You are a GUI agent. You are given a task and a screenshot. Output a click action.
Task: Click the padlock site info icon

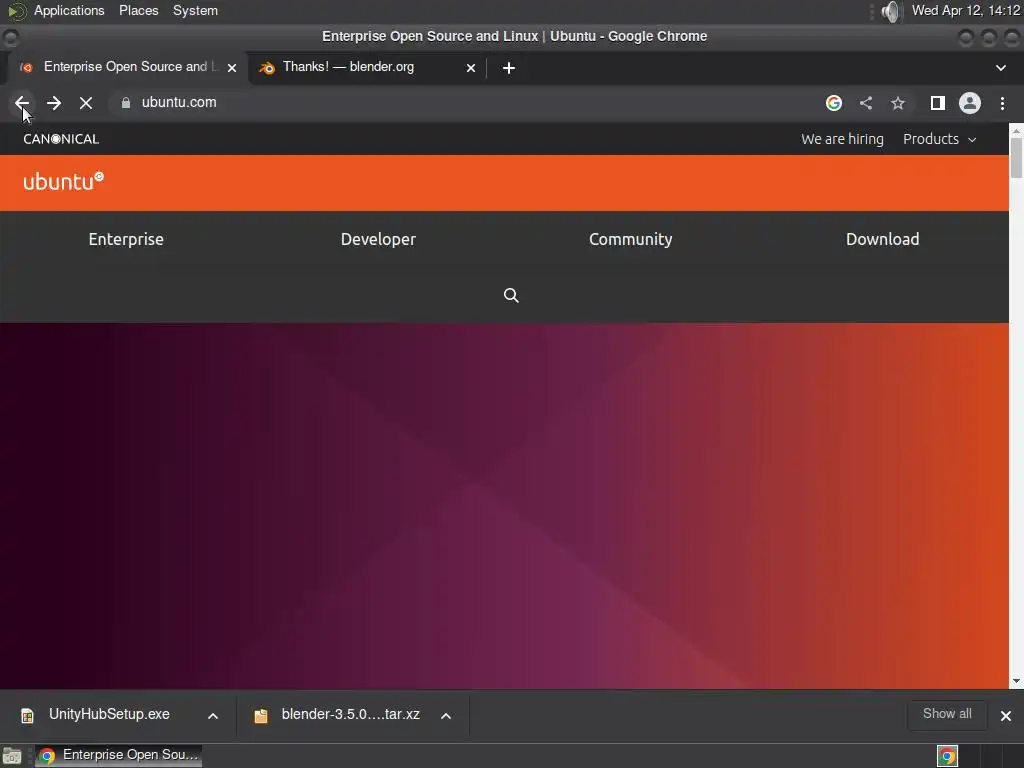click(126, 103)
